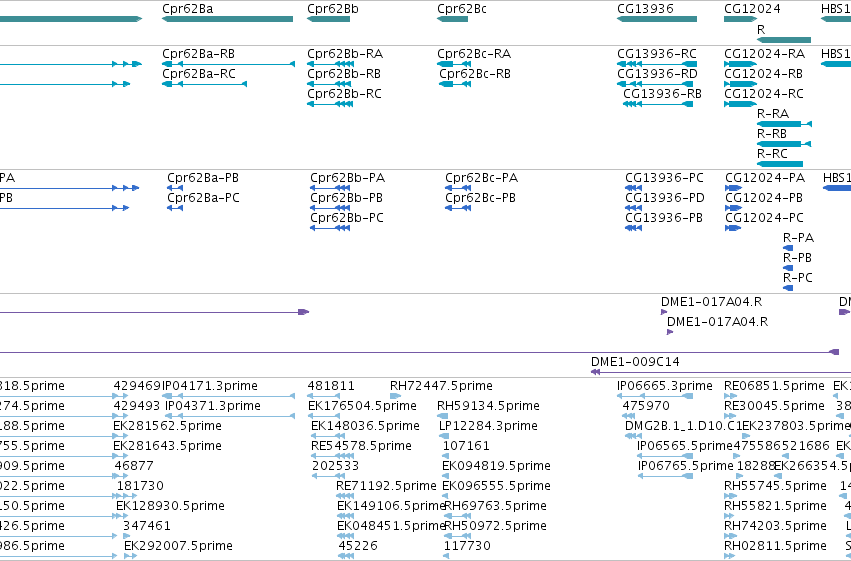
Task: Select transcript CG13936-RB label
Action: (662, 94)
